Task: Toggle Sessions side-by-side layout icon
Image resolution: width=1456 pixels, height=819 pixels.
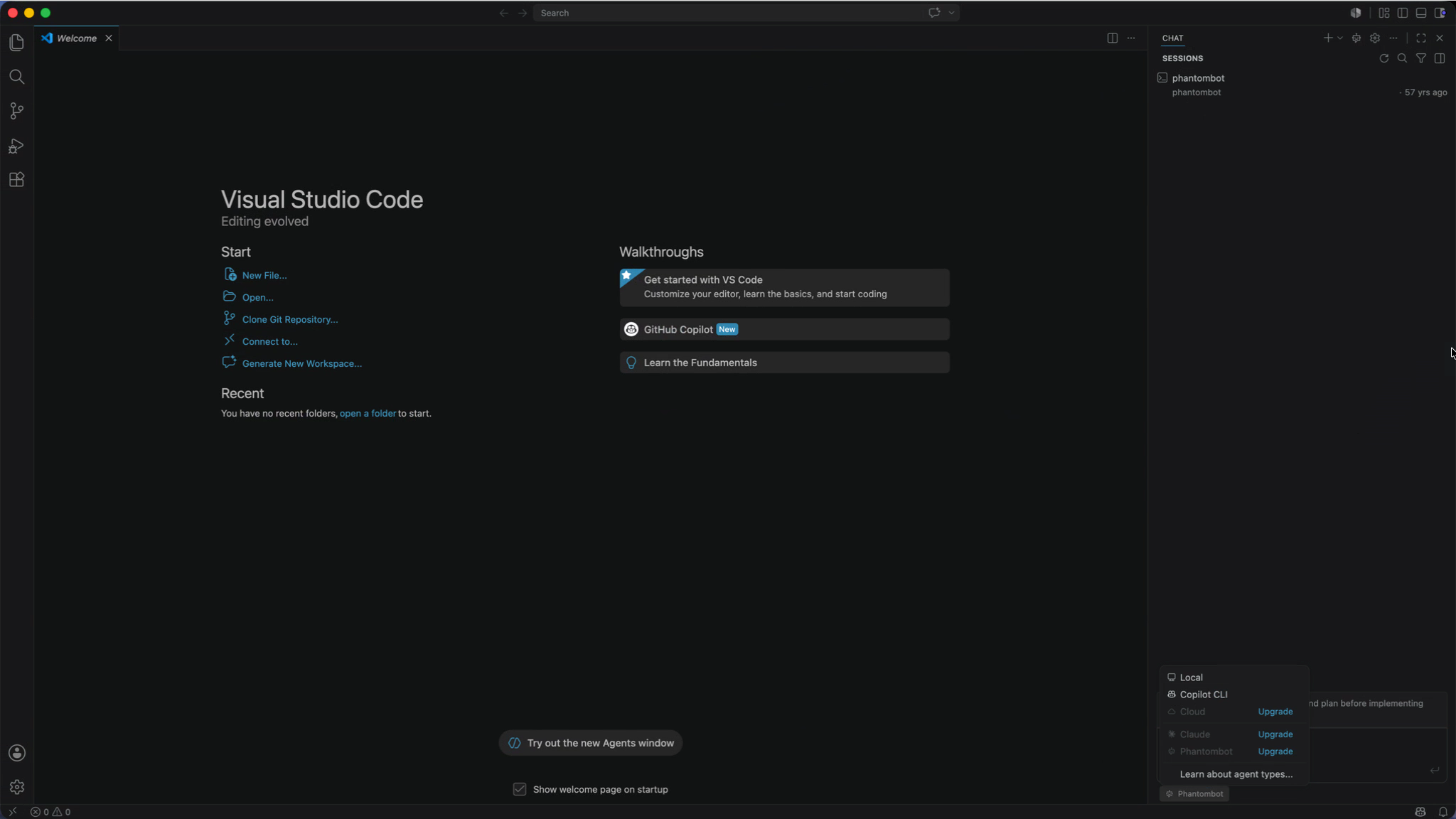Action: point(1440,58)
